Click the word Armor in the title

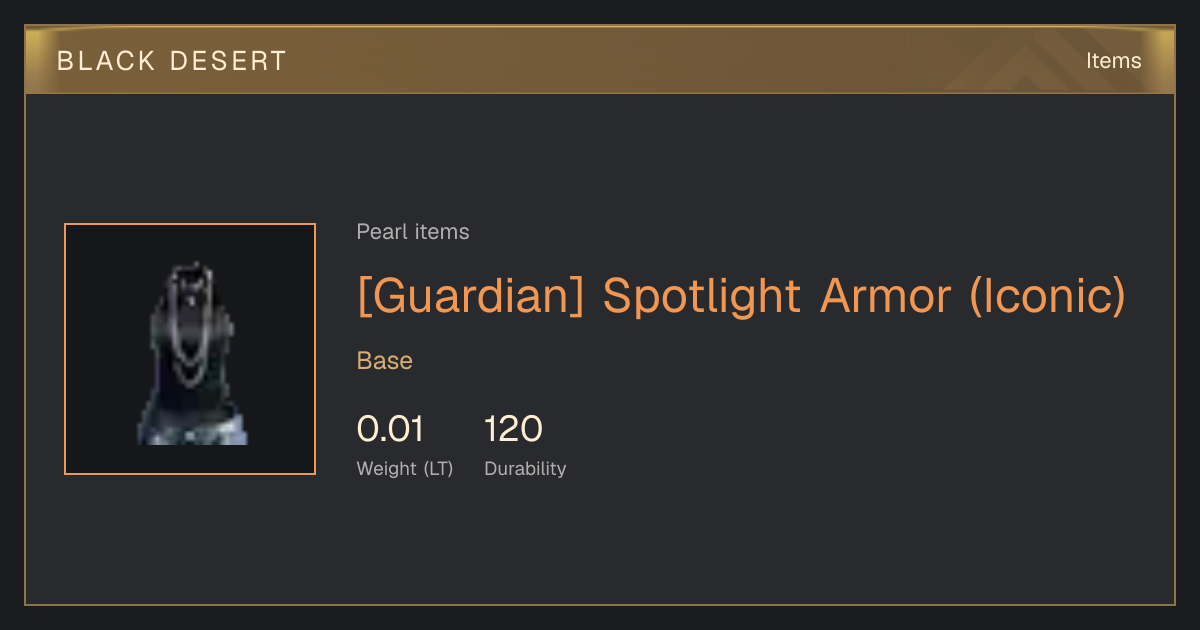(885, 296)
